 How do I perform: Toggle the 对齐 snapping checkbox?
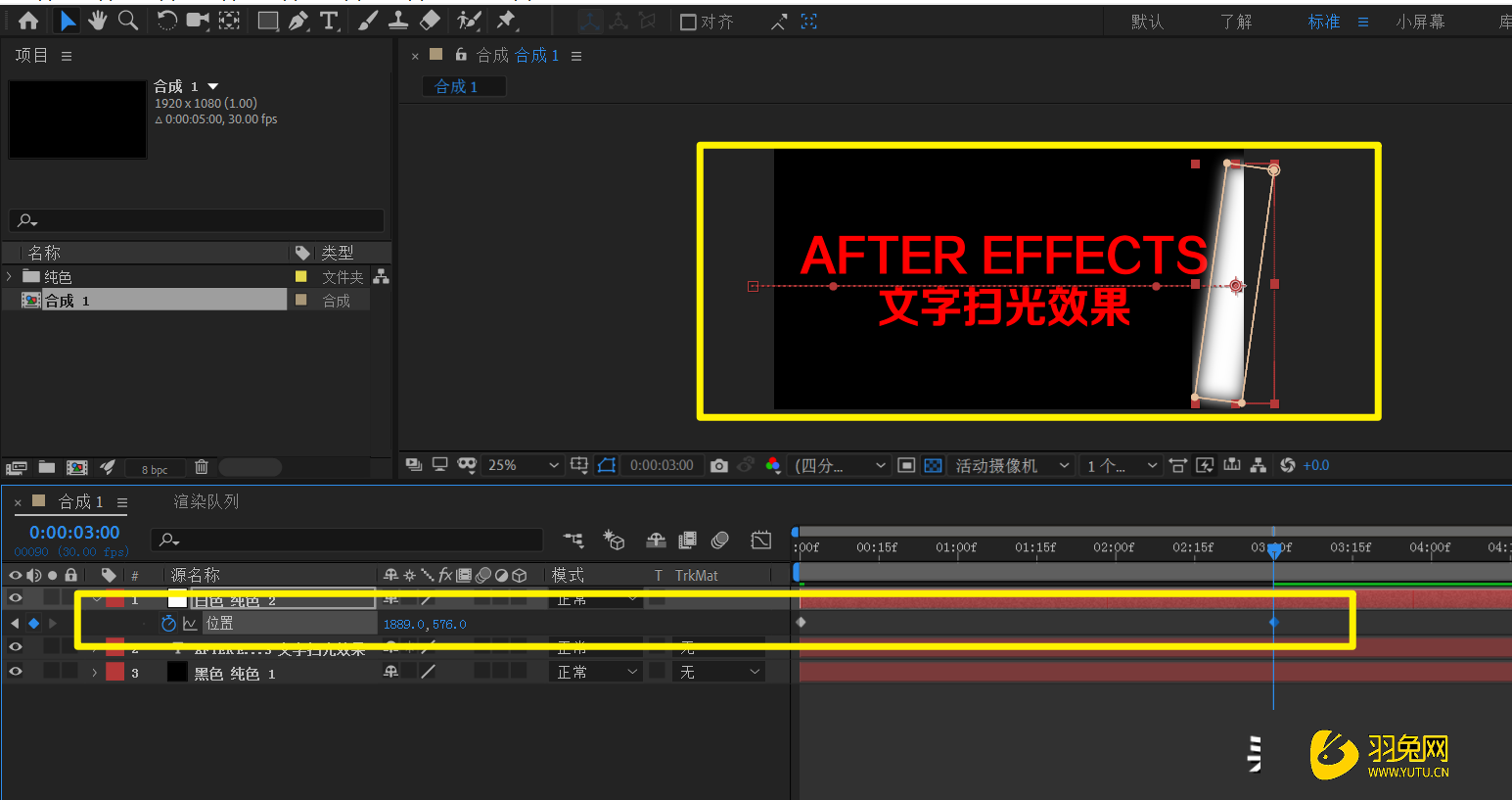coord(688,22)
